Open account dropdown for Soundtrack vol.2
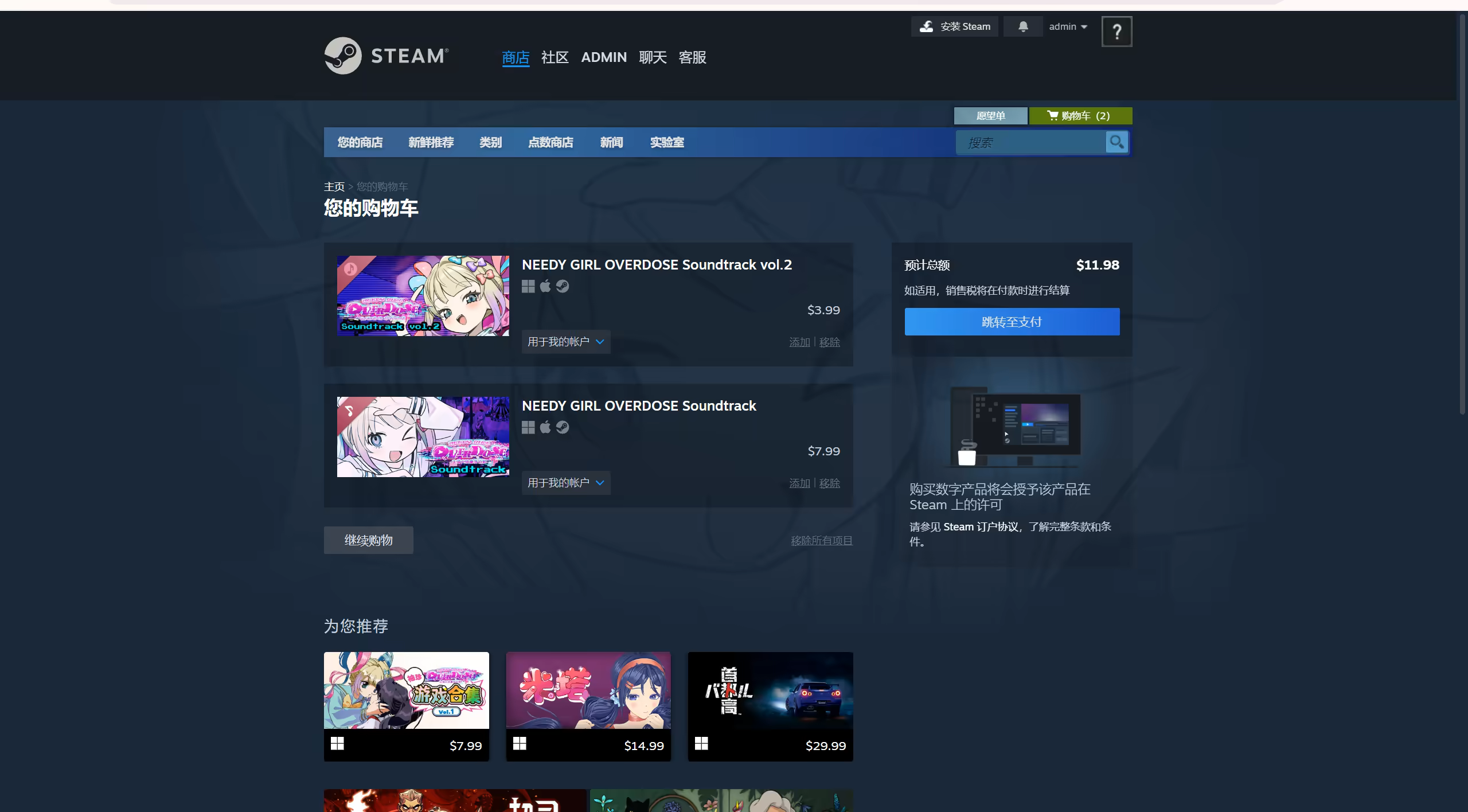 pos(565,342)
